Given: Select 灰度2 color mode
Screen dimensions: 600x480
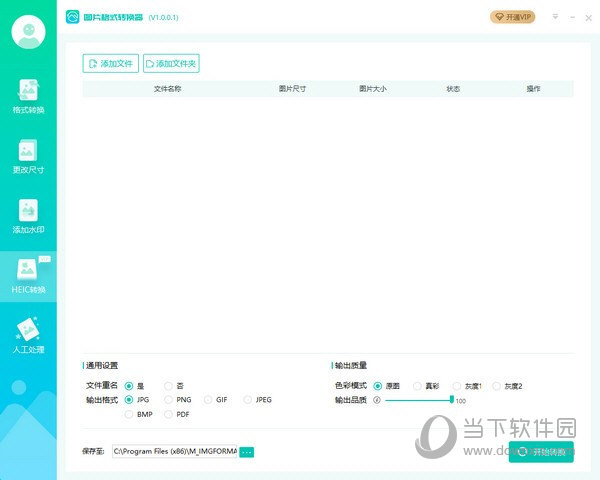Looking at the screenshot, I should [507, 386].
